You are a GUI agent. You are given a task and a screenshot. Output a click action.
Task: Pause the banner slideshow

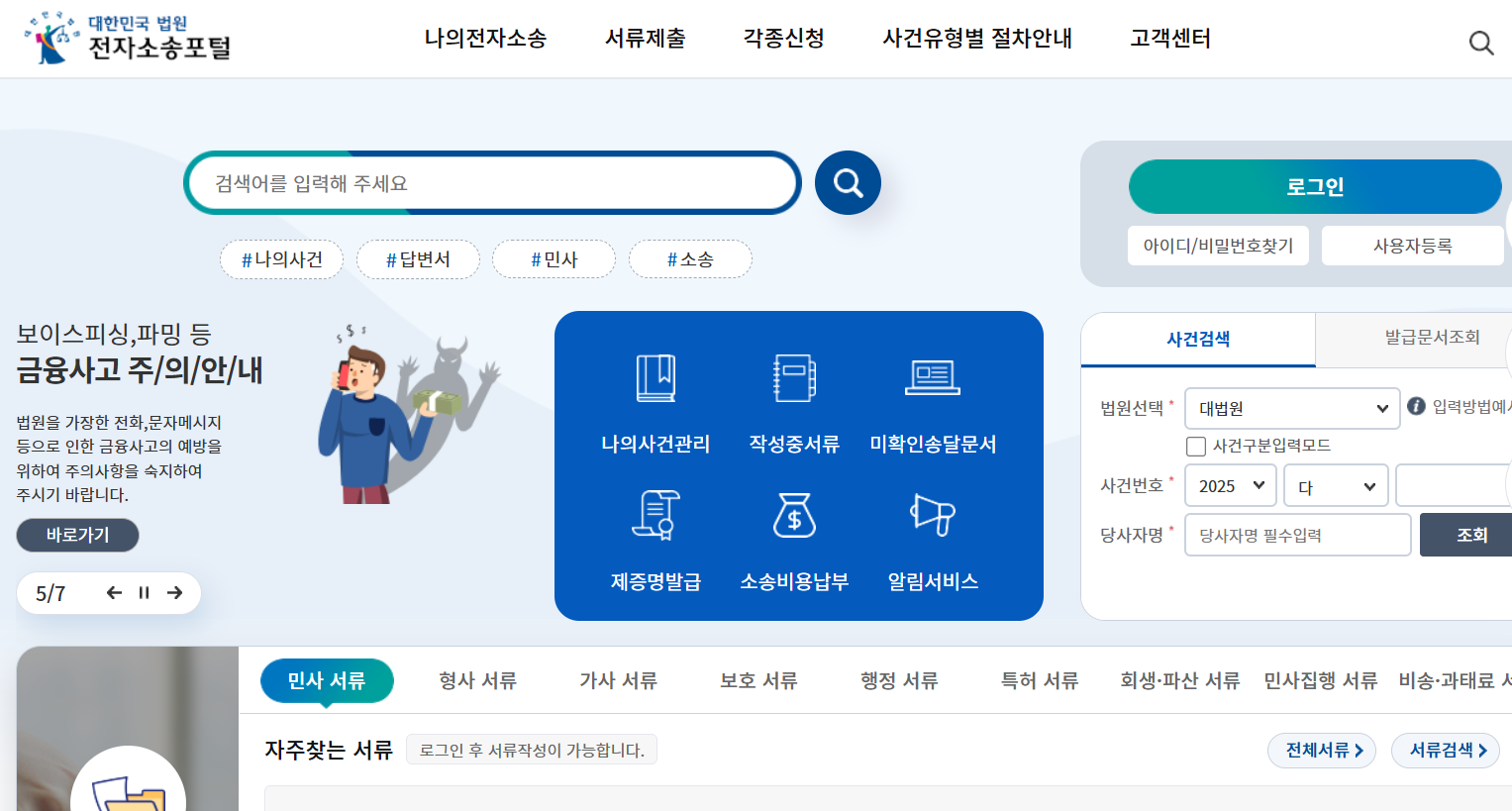(145, 592)
